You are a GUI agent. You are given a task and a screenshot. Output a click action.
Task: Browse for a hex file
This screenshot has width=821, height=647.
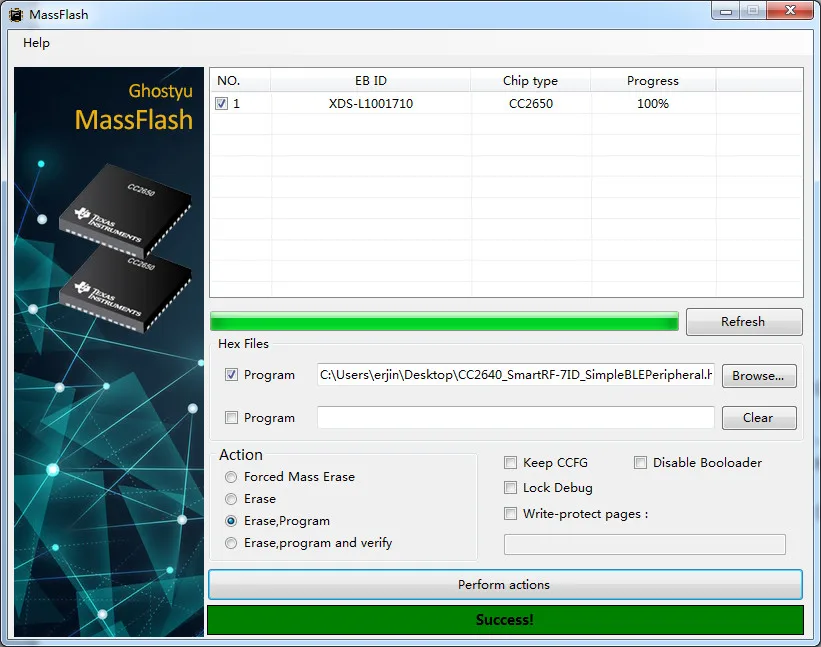pos(759,376)
